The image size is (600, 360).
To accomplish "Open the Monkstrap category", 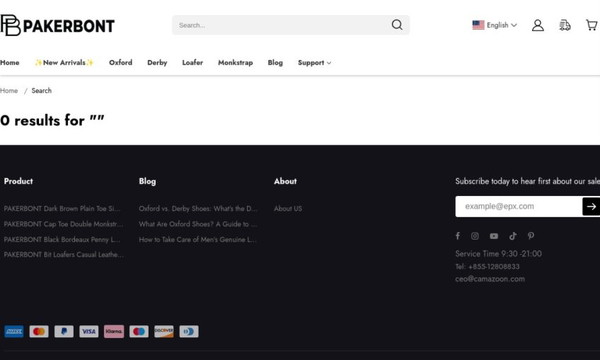I will point(235,63).
